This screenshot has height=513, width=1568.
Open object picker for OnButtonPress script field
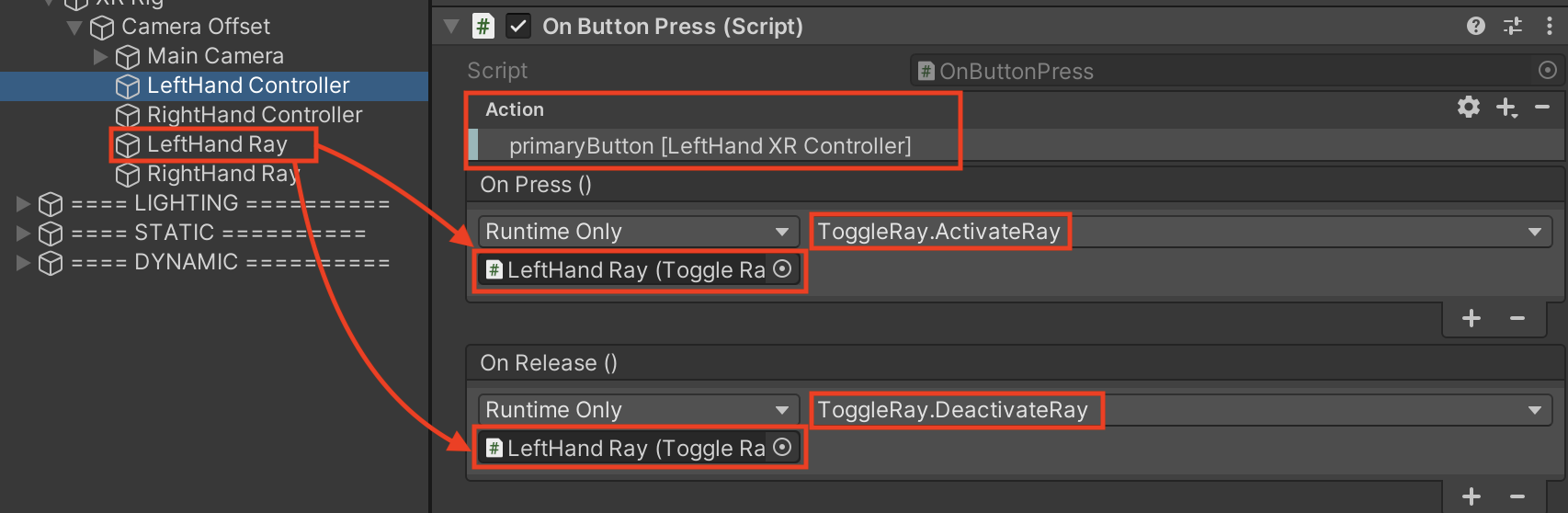[x=1548, y=70]
